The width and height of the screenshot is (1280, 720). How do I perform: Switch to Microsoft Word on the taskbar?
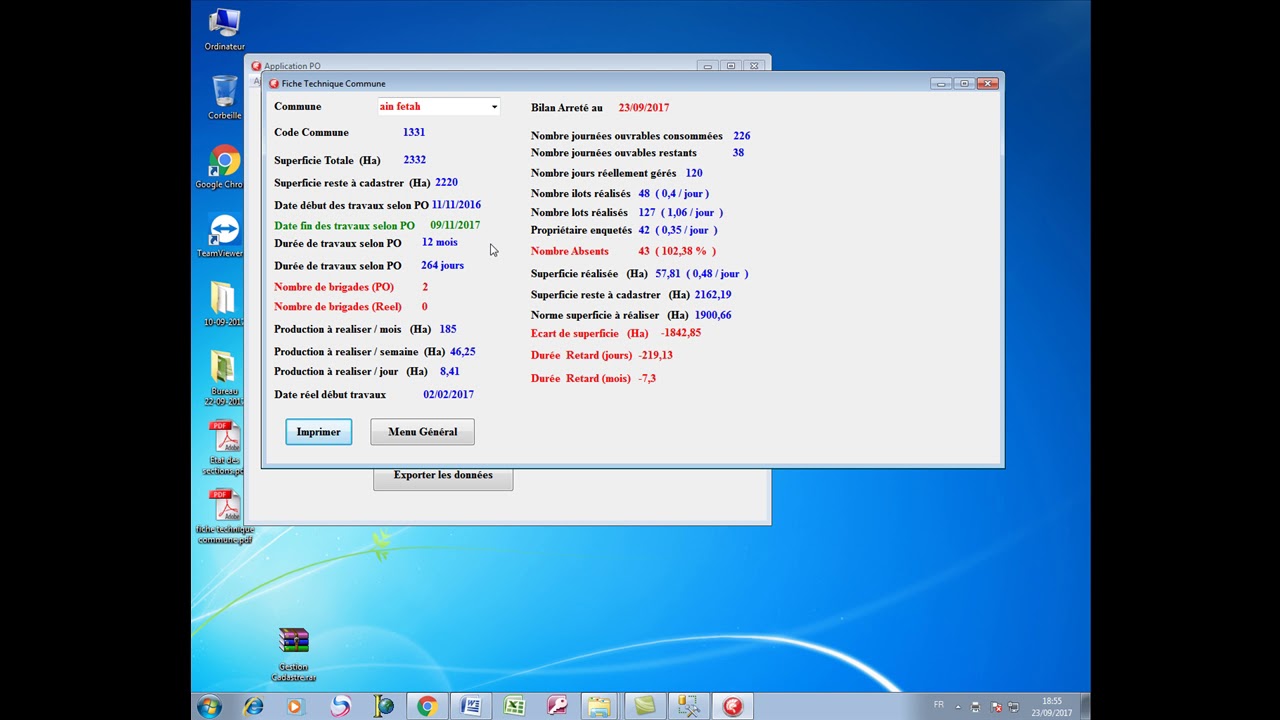(x=471, y=707)
